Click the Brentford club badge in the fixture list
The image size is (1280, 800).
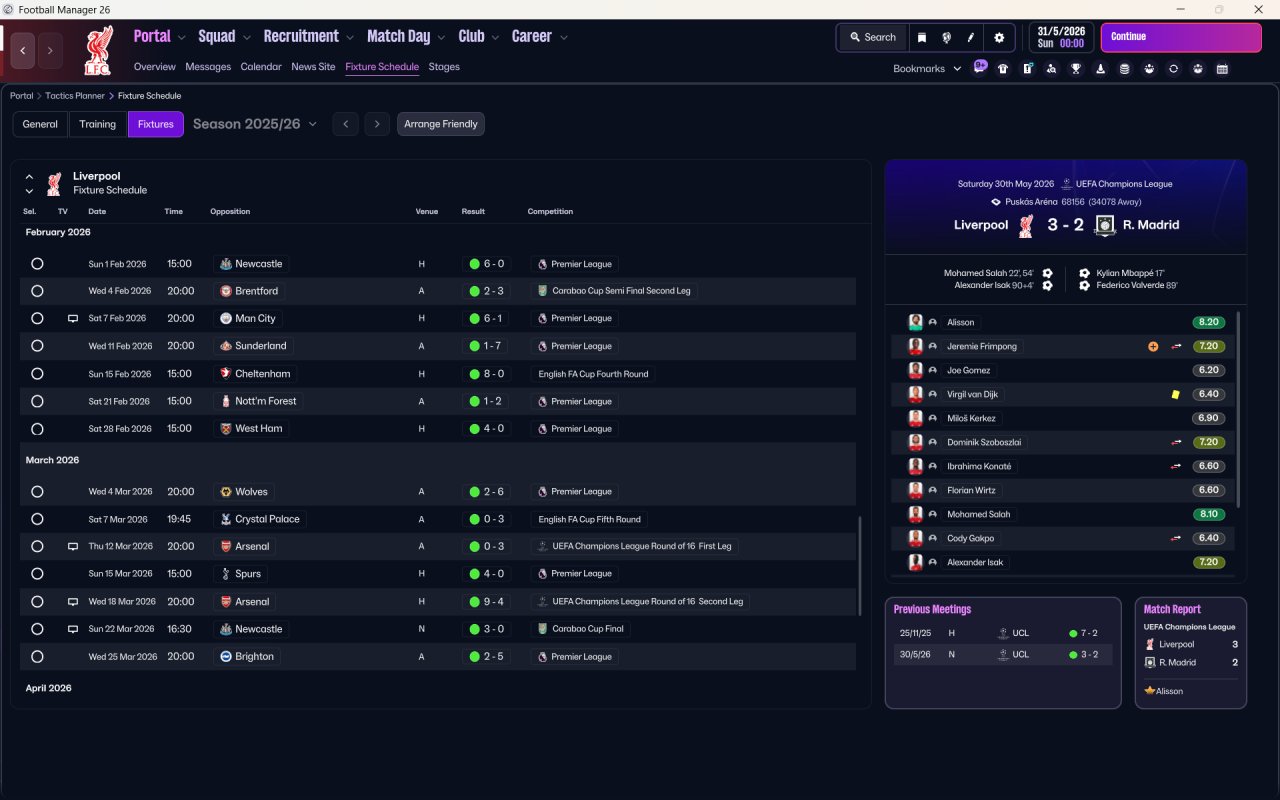click(x=226, y=291)
